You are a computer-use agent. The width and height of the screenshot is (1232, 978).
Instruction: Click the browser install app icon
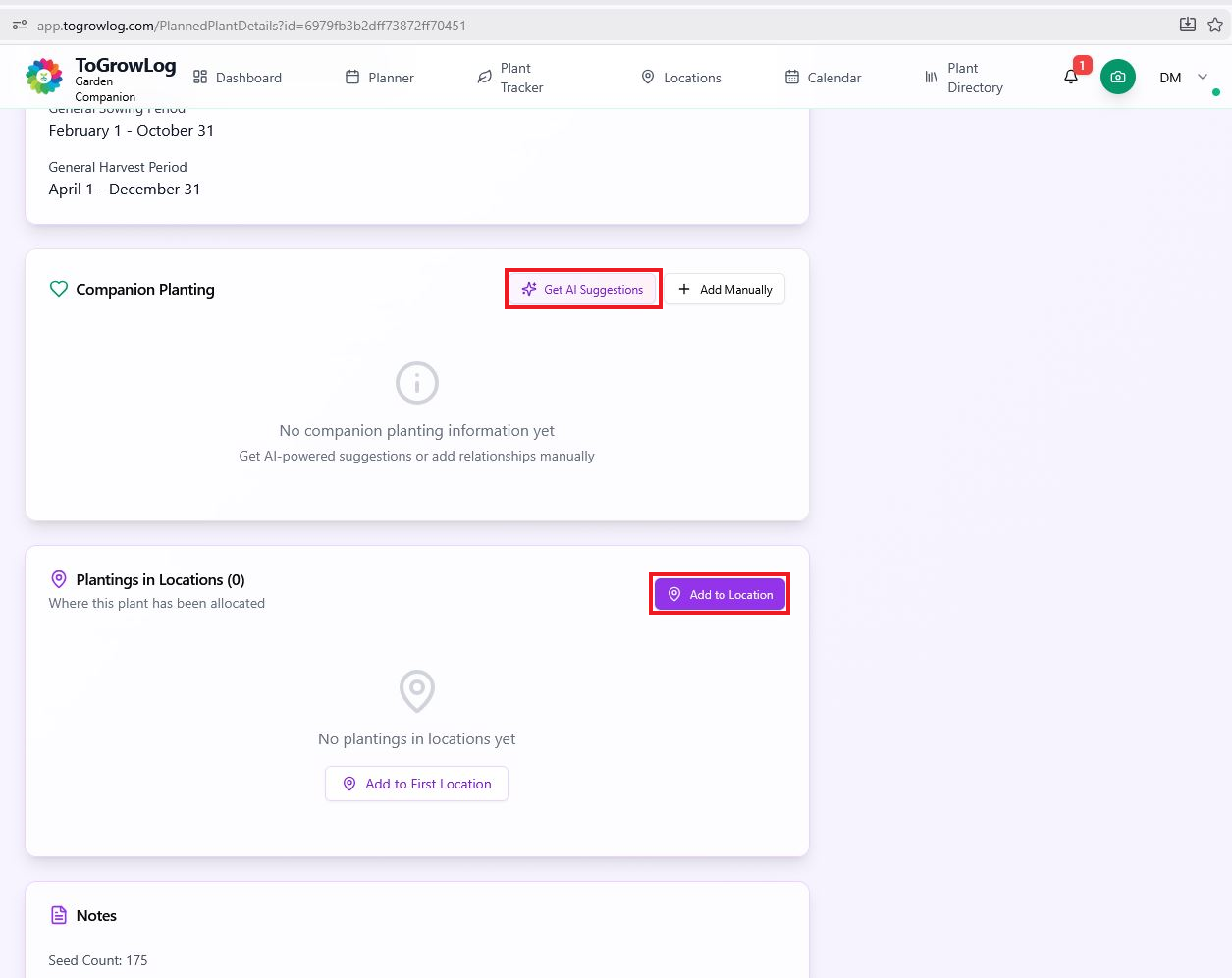click(x=1188, y=26)
